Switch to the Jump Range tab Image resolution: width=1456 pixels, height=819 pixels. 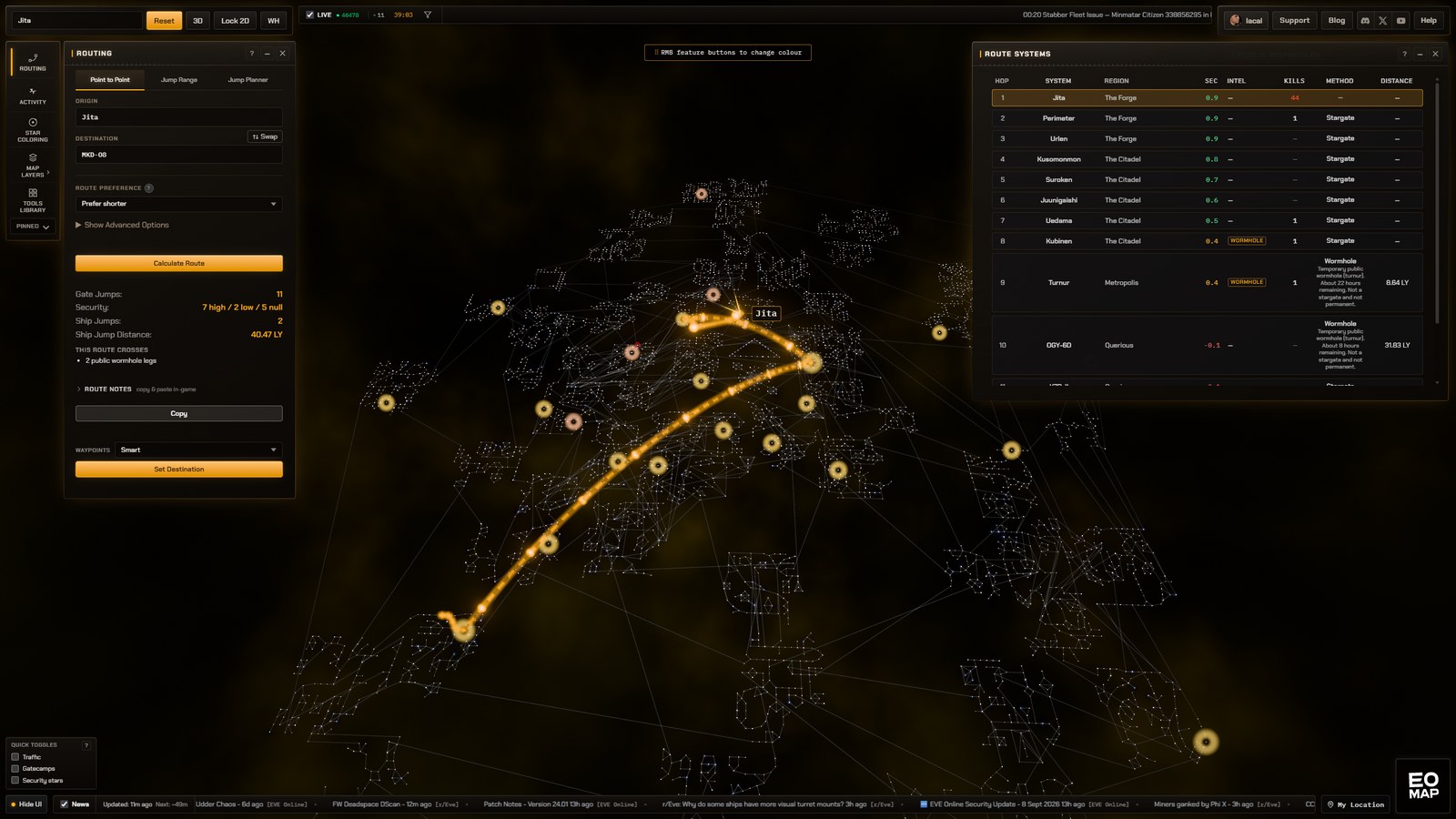(x=179, y=80)
